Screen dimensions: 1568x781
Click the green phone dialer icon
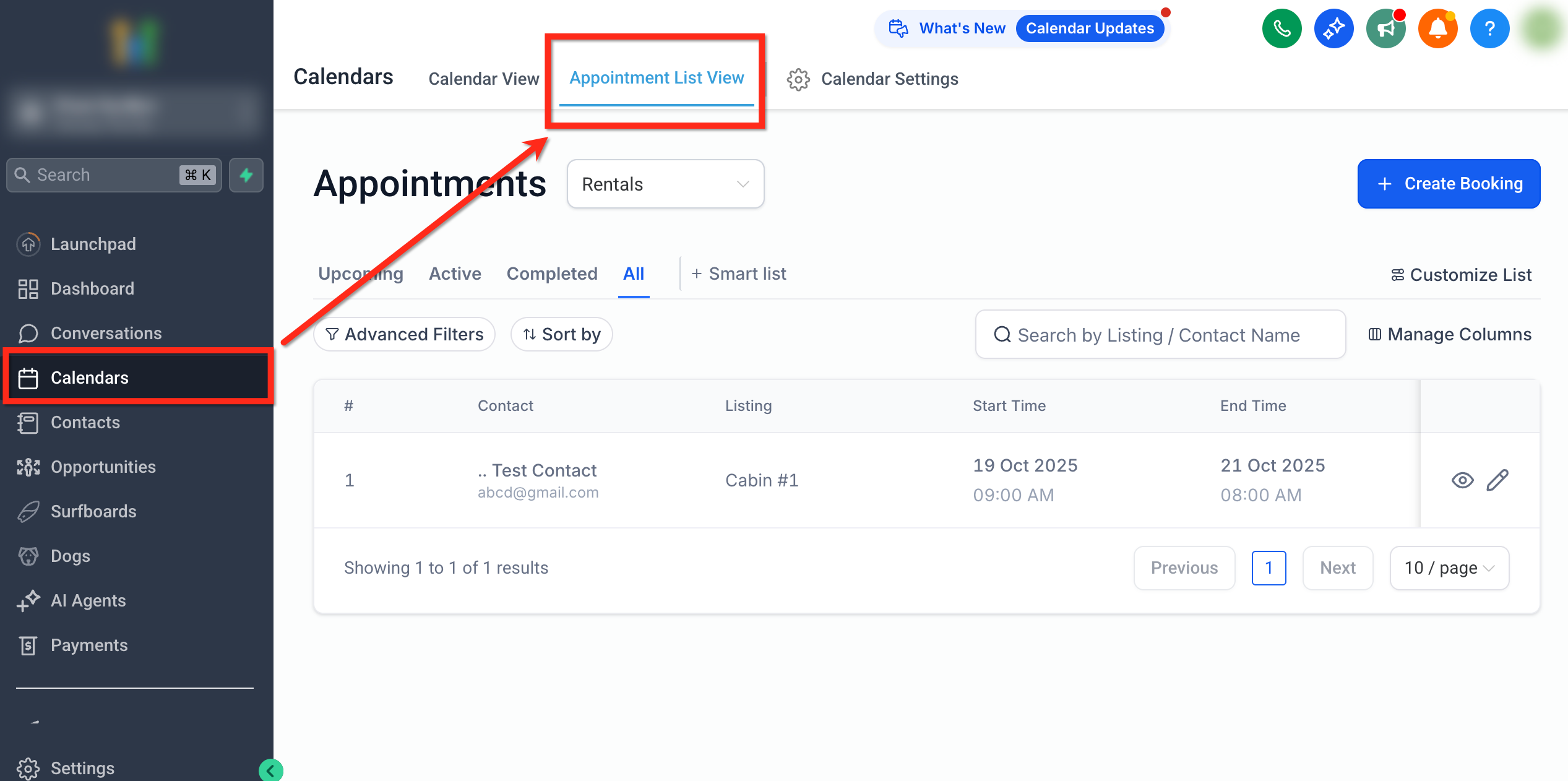point(1282,28)
